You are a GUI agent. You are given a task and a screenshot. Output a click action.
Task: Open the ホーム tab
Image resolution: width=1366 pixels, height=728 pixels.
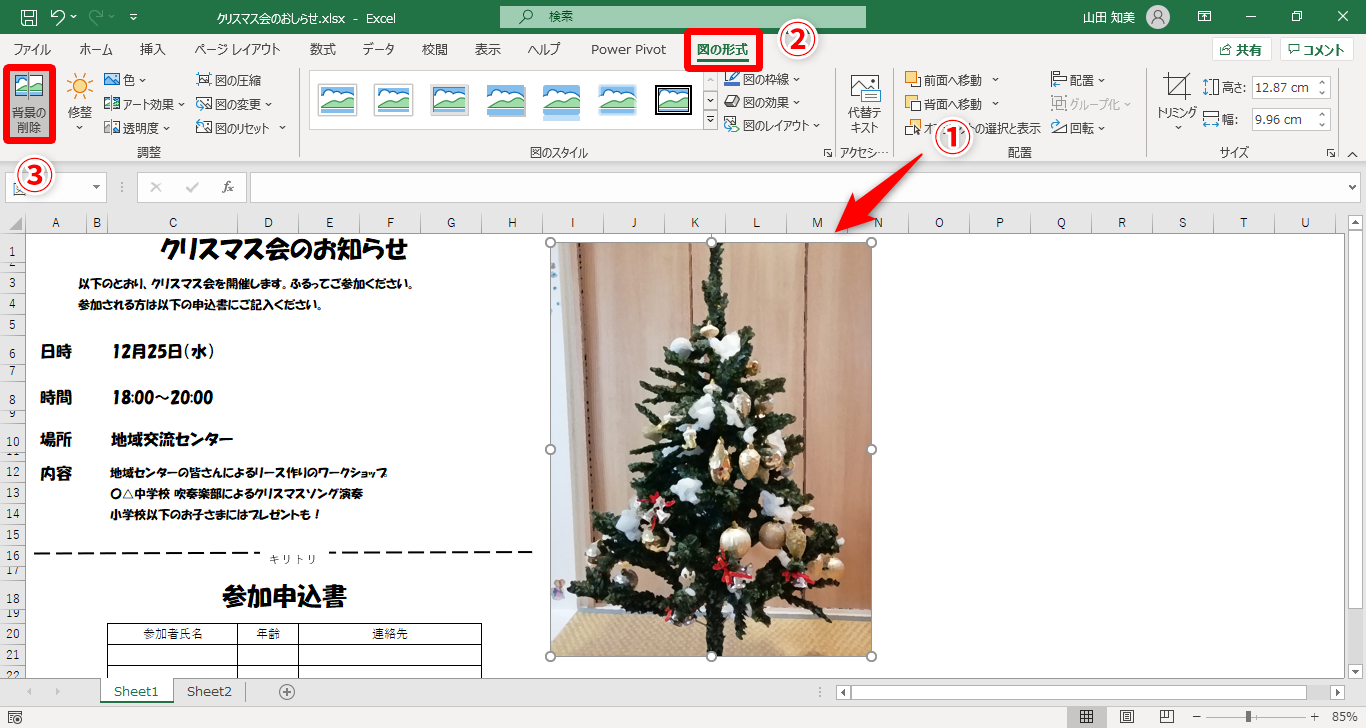pyautogui.click(x=96, y=49)
